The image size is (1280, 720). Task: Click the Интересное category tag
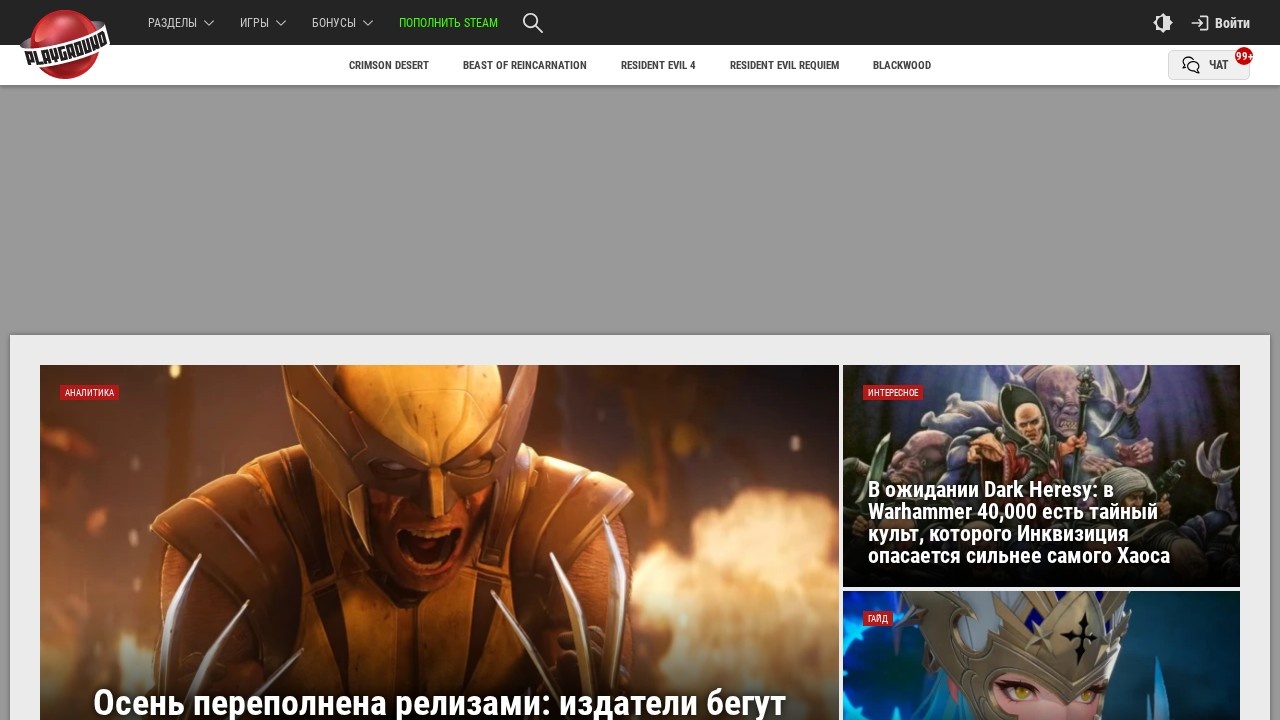click(x=893, y=393)
